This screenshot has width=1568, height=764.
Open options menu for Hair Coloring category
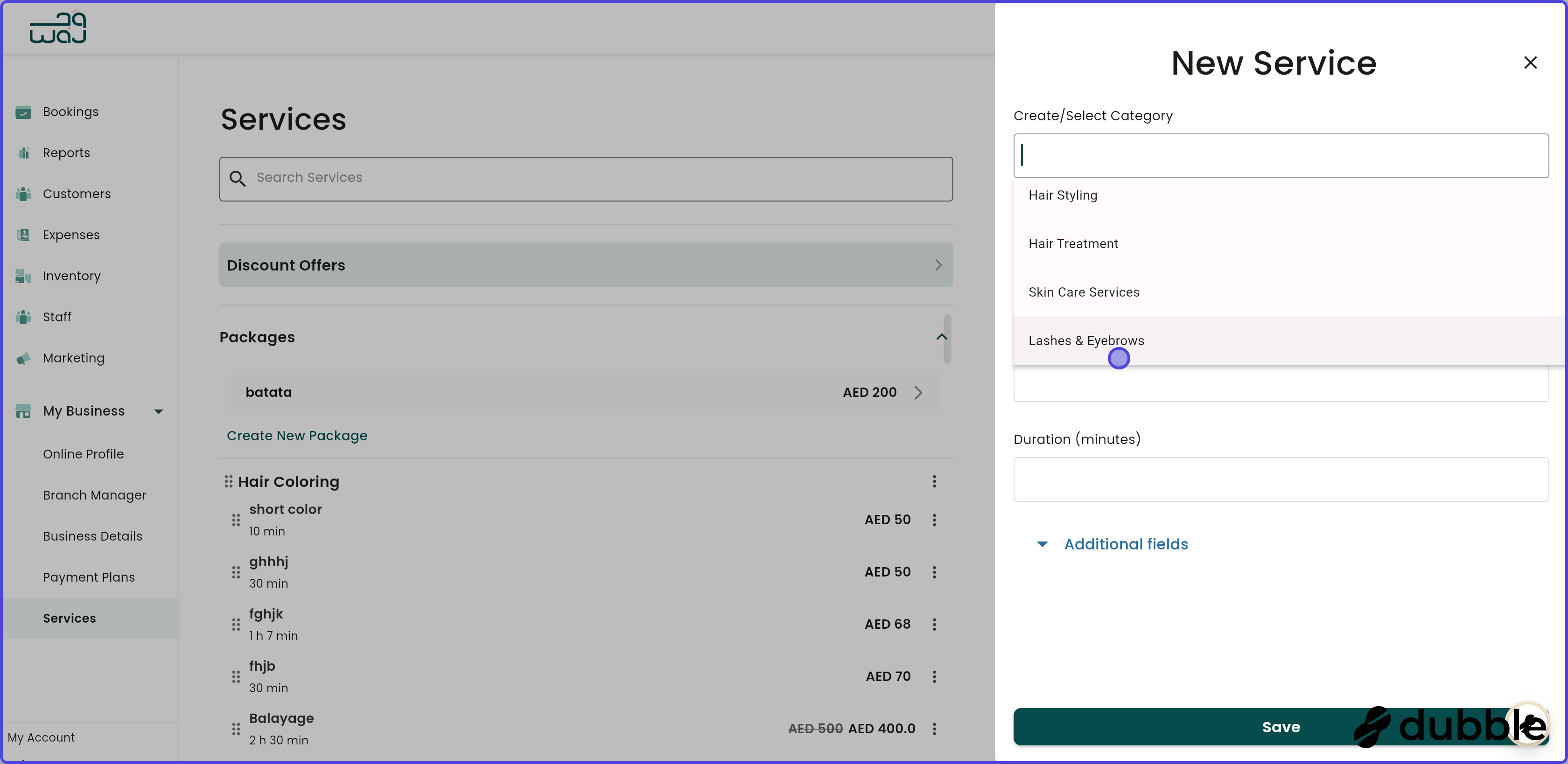point(935,481)
